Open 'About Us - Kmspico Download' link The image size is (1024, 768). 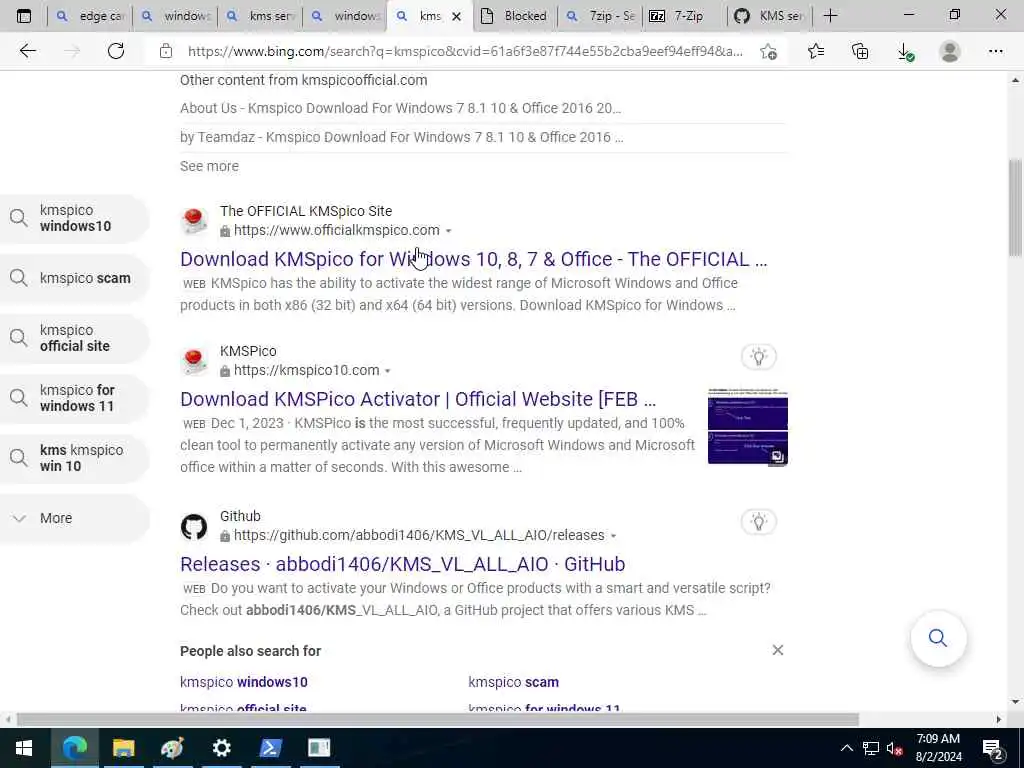[x=400, y=108]
